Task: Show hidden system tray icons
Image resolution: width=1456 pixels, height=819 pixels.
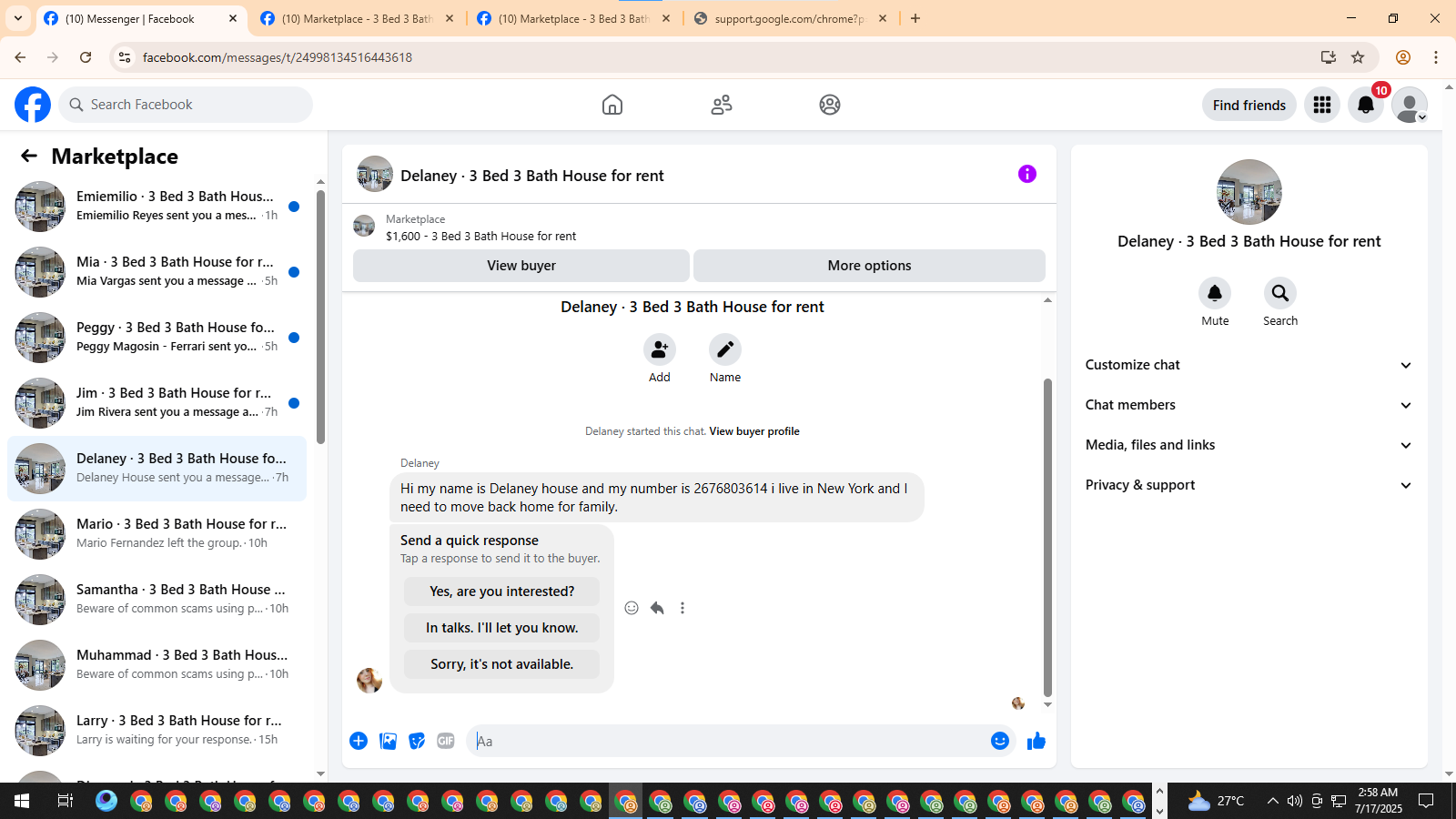Action: click(x=1272, y=801)
